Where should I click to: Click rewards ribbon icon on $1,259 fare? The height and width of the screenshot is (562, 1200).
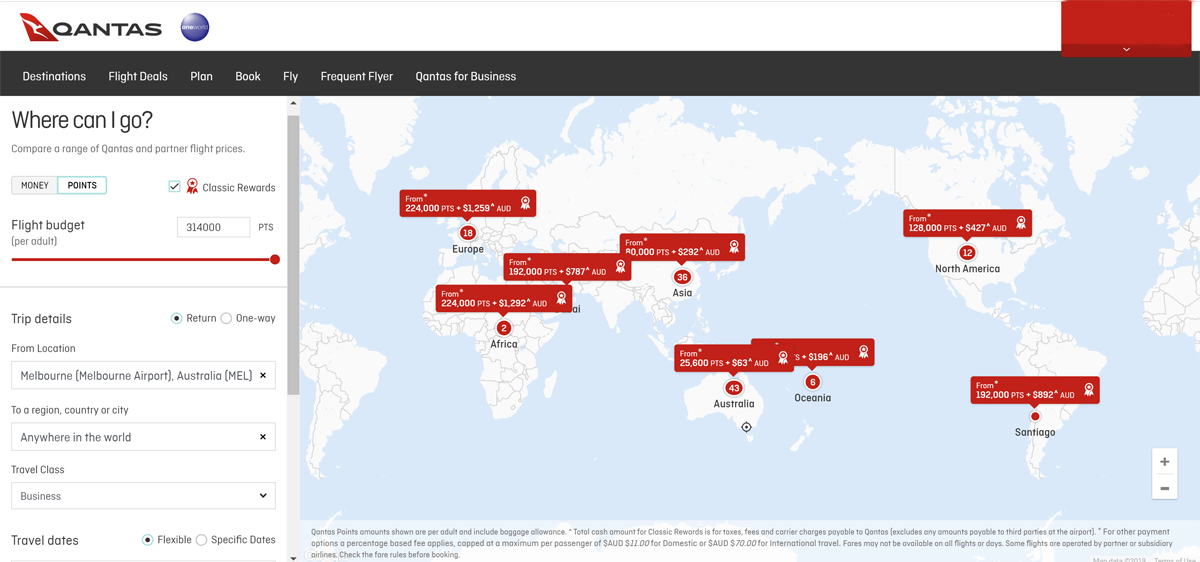pyautogui.click(x=525, y=203)
